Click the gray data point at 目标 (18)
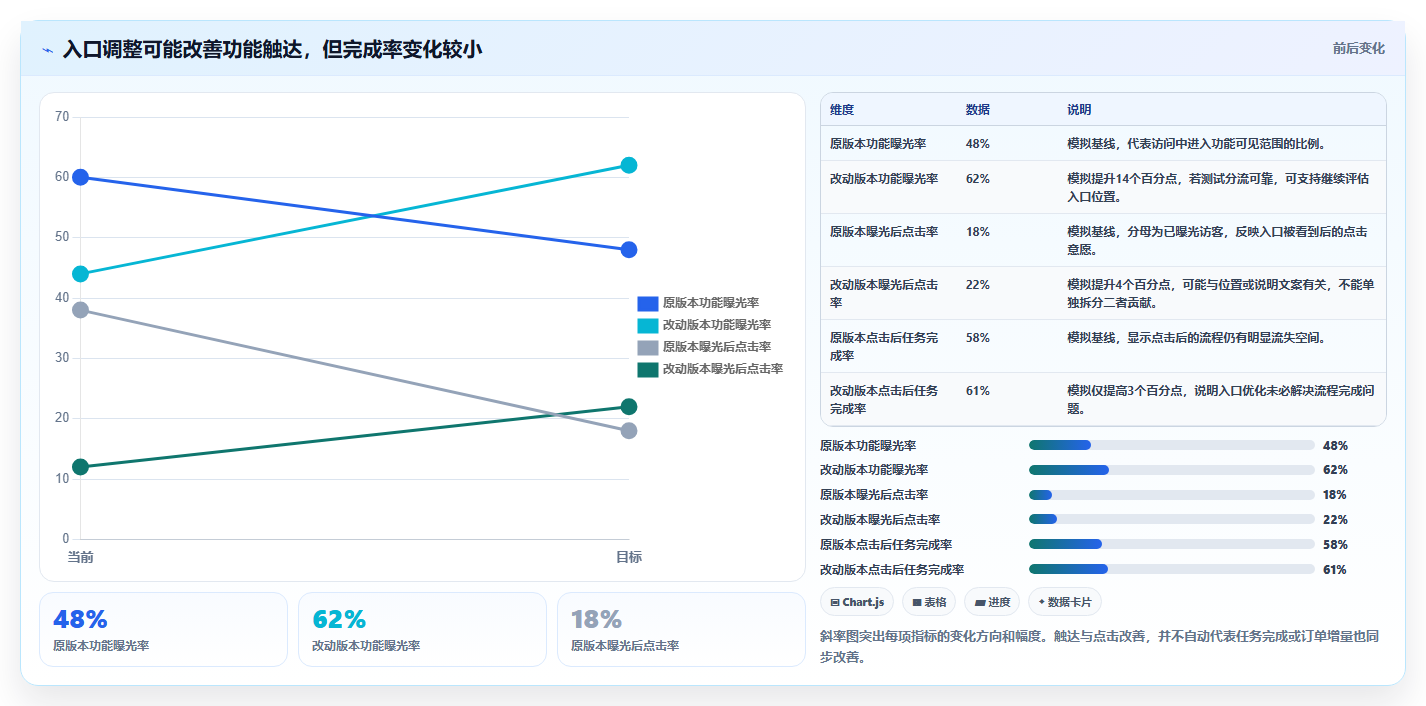1426x706 pixels. coord(629,431)
